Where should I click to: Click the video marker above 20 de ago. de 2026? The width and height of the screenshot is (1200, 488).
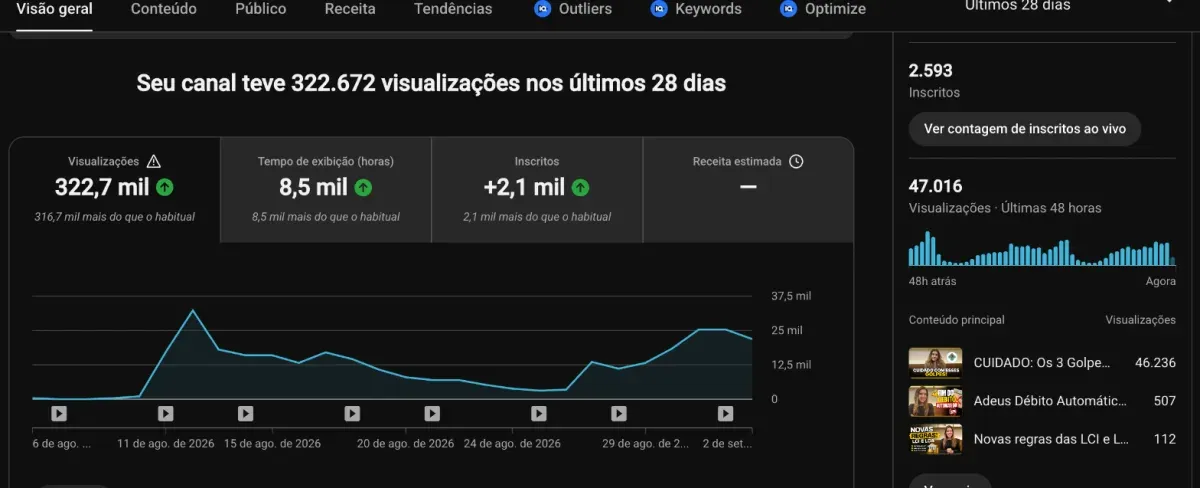[x=352, y=413]
